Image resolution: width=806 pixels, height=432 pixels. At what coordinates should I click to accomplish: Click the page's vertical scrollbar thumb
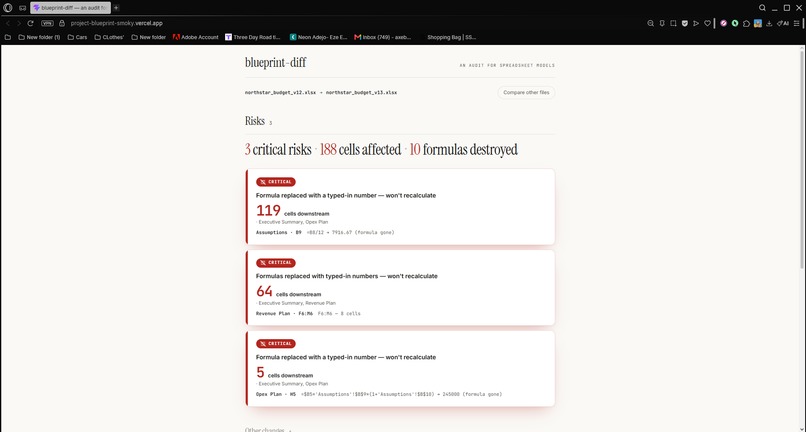pos(802,159)
